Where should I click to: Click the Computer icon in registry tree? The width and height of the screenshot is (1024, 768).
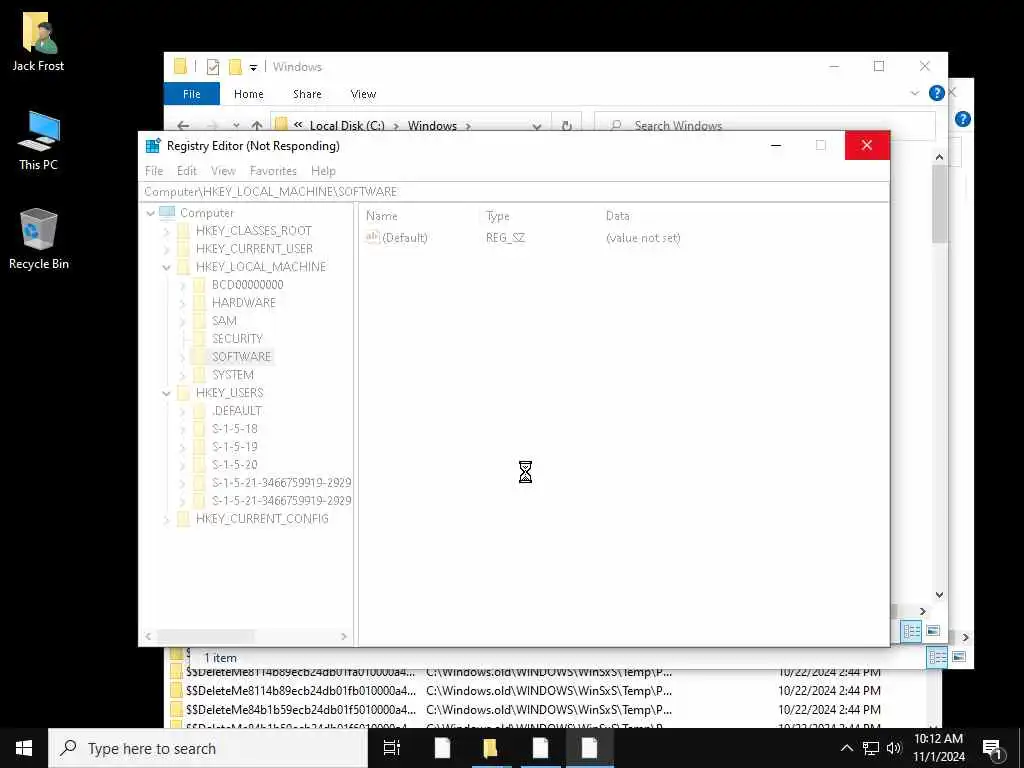click(167, 213)
